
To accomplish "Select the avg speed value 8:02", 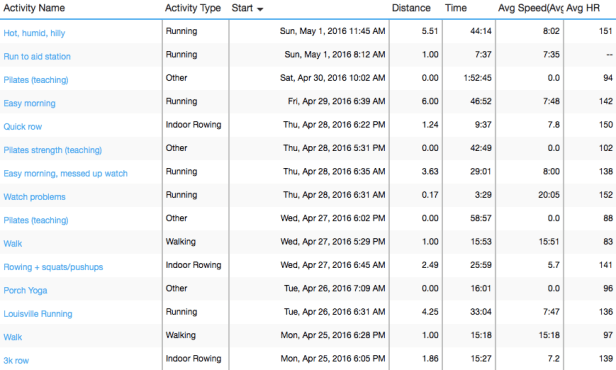I will pos(551,31).
